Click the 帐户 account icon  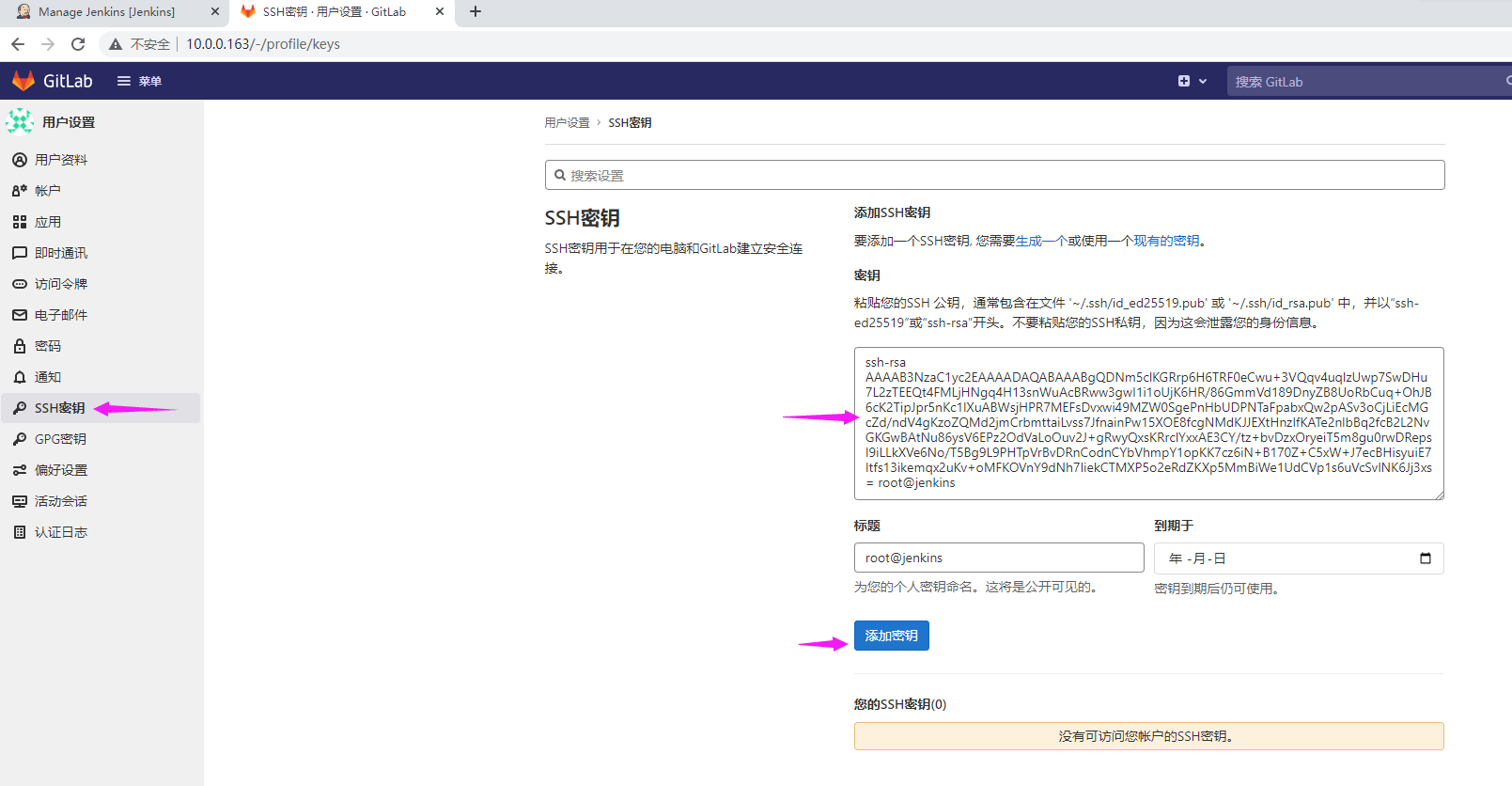pyautogui.click(x=20, y=191)
